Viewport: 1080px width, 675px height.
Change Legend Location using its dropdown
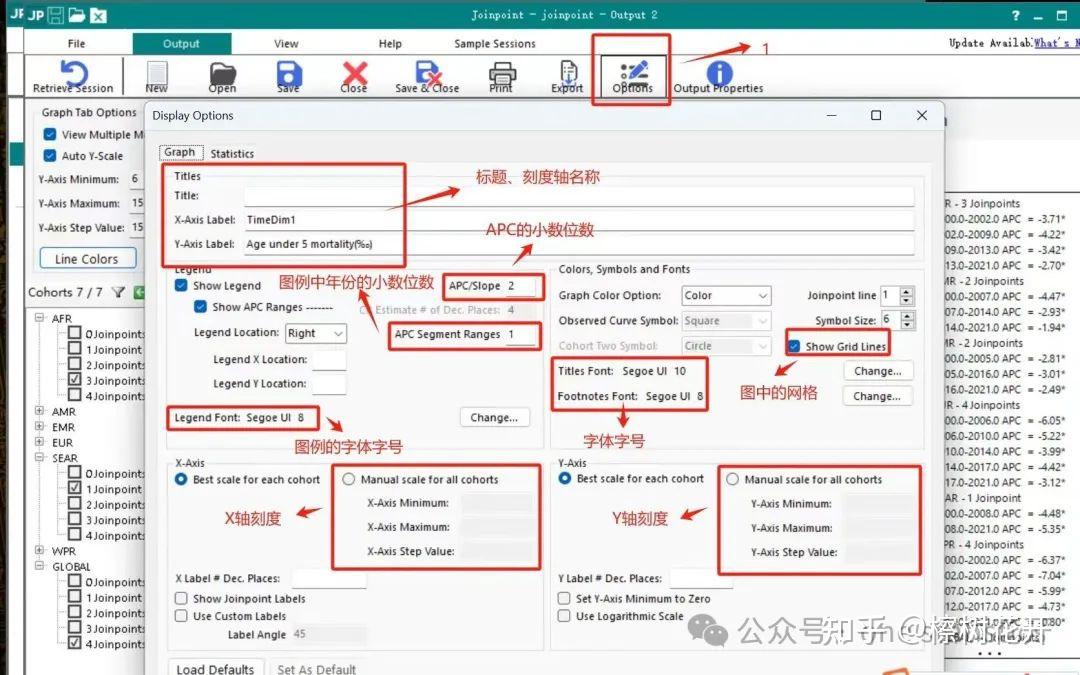[314, 332]
